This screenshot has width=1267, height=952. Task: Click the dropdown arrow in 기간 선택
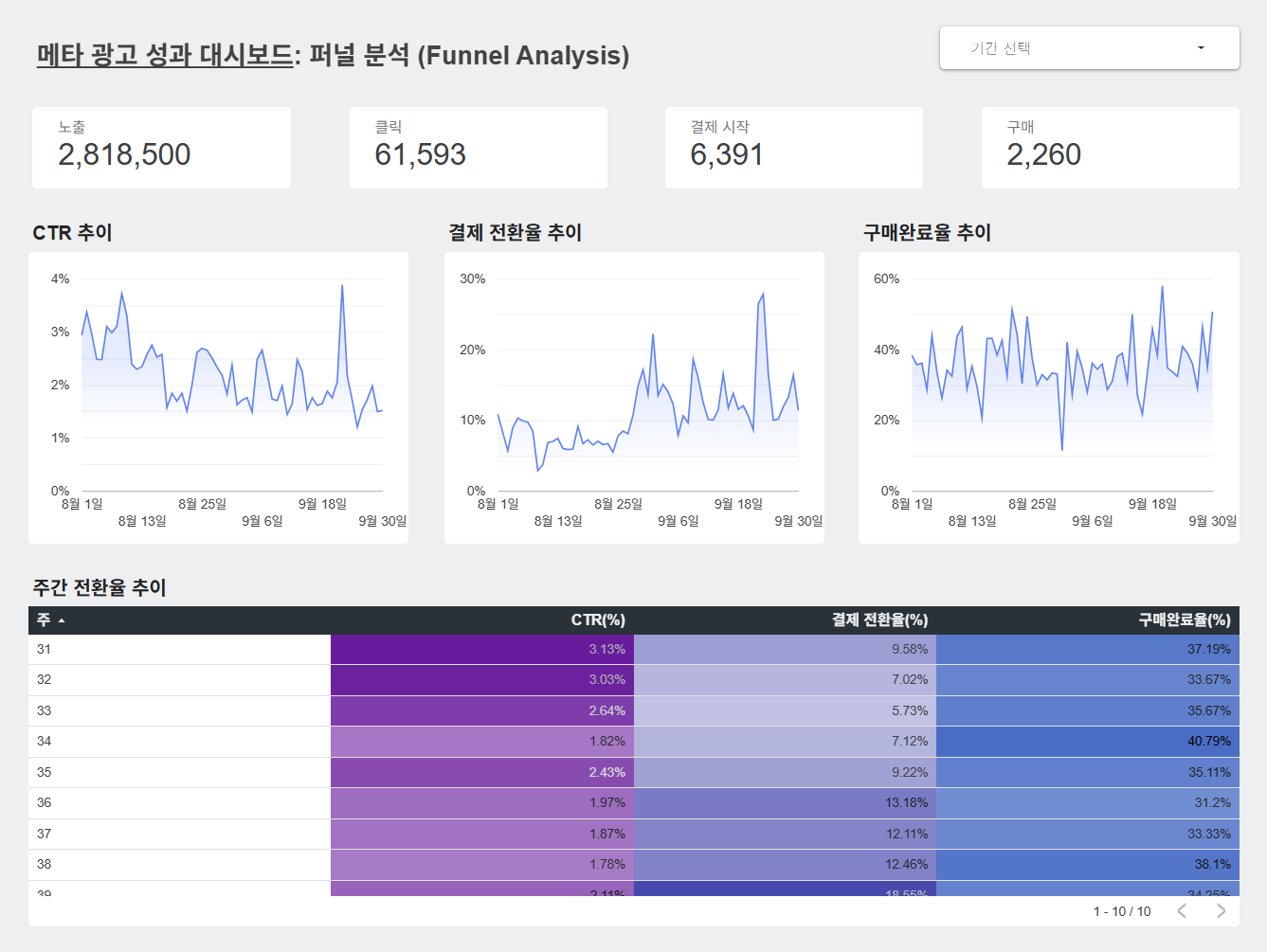(1201, 48)
